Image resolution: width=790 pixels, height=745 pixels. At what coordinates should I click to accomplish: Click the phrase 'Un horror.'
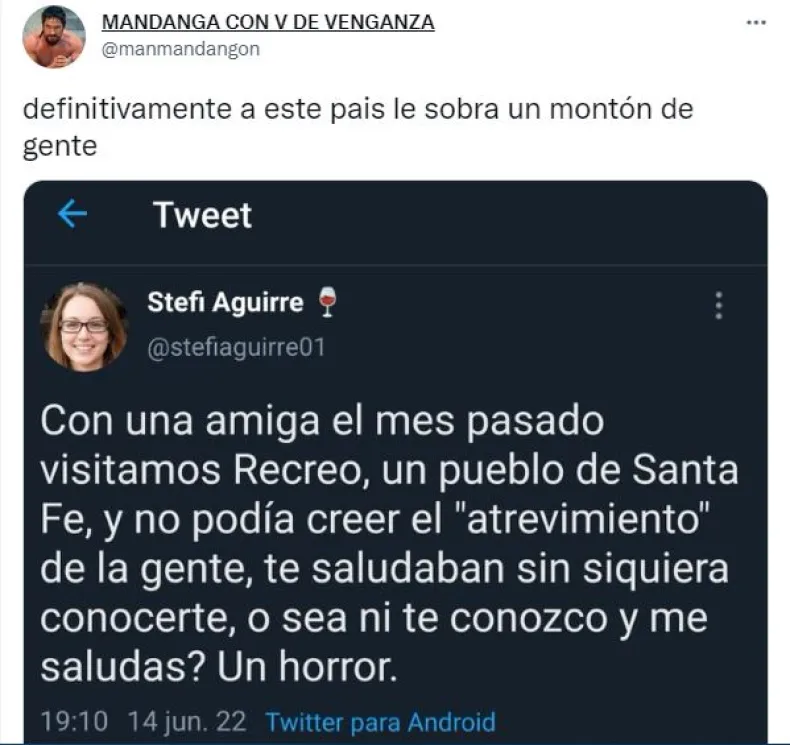point(307,666)
